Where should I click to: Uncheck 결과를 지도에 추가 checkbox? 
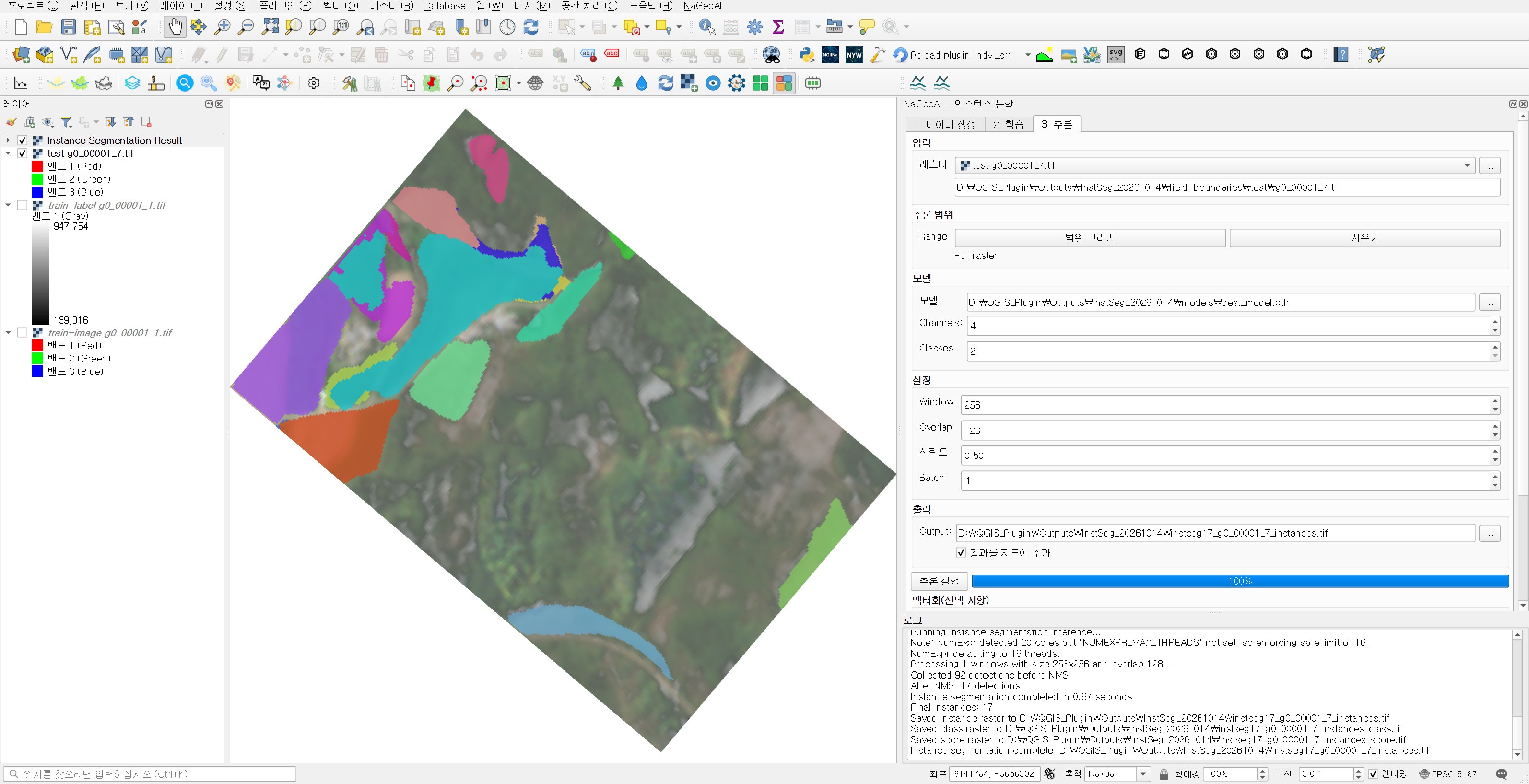961,552
